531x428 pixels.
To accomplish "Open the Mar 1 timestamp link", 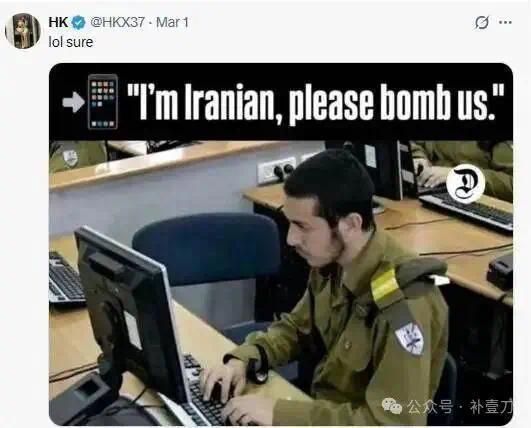I will click(x=172, y=22).
